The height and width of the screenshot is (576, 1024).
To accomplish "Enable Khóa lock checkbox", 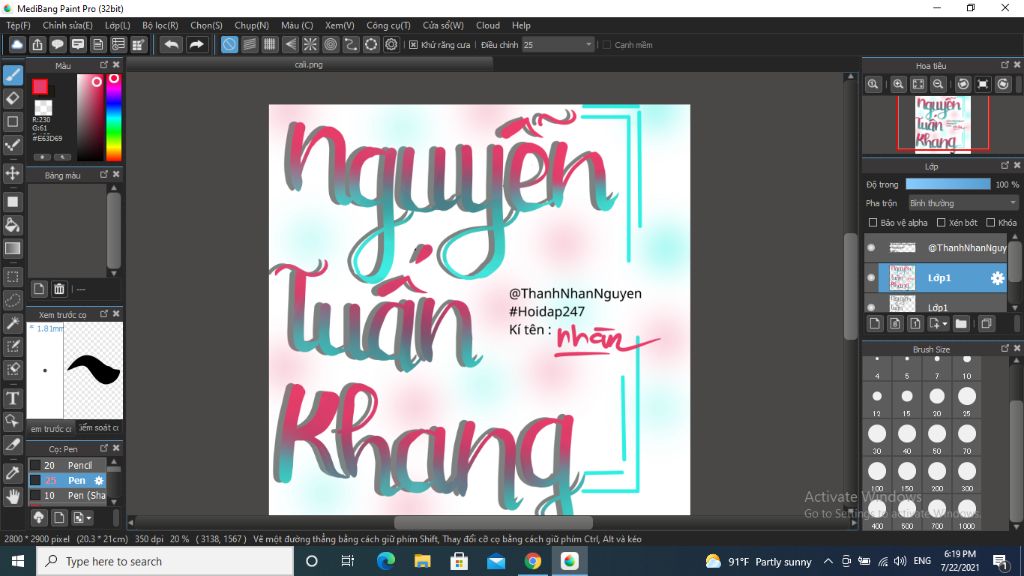I will click(991, 223).
